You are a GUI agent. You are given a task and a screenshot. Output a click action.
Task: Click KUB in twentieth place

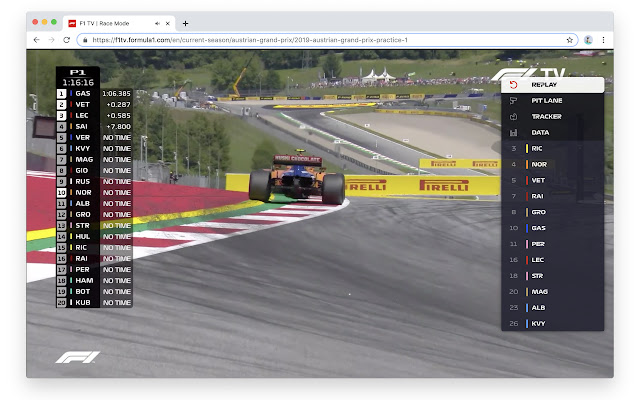pyautogui.click(x=94, y=303)
